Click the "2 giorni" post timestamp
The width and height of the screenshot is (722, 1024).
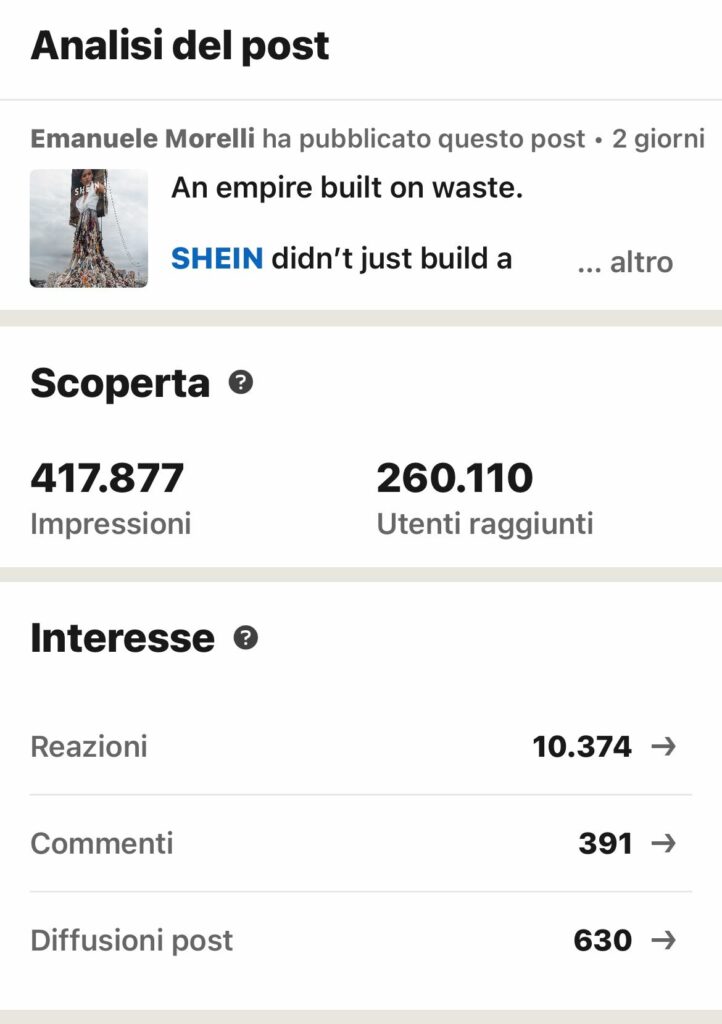[x=659, y=138]
